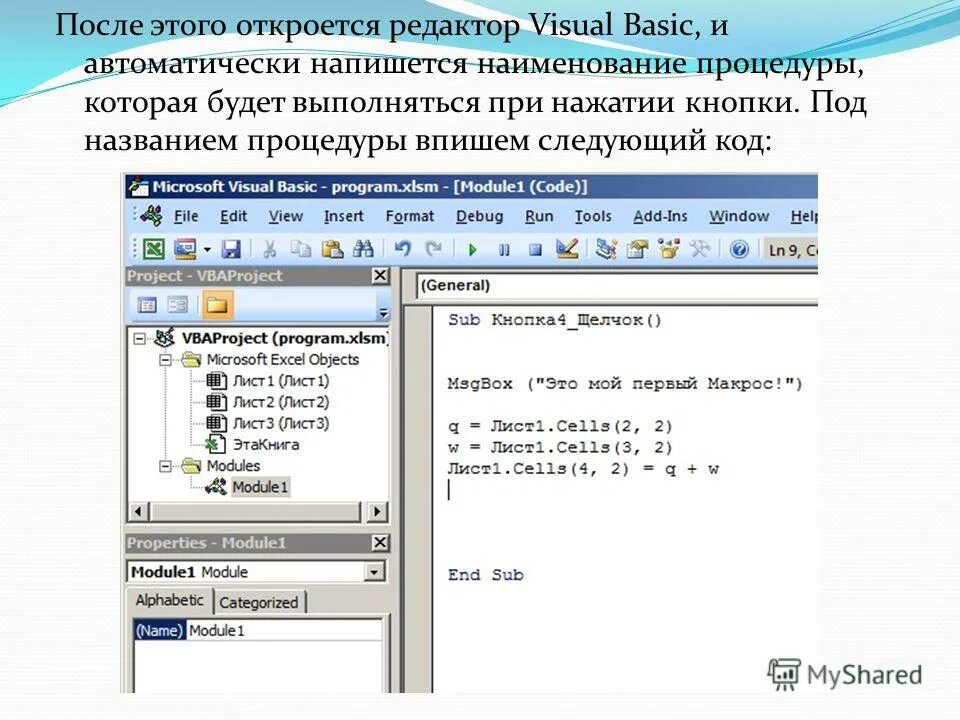The image size is (960, 720).
Task: Open the (General) object combo box
Action: point(617,285)
